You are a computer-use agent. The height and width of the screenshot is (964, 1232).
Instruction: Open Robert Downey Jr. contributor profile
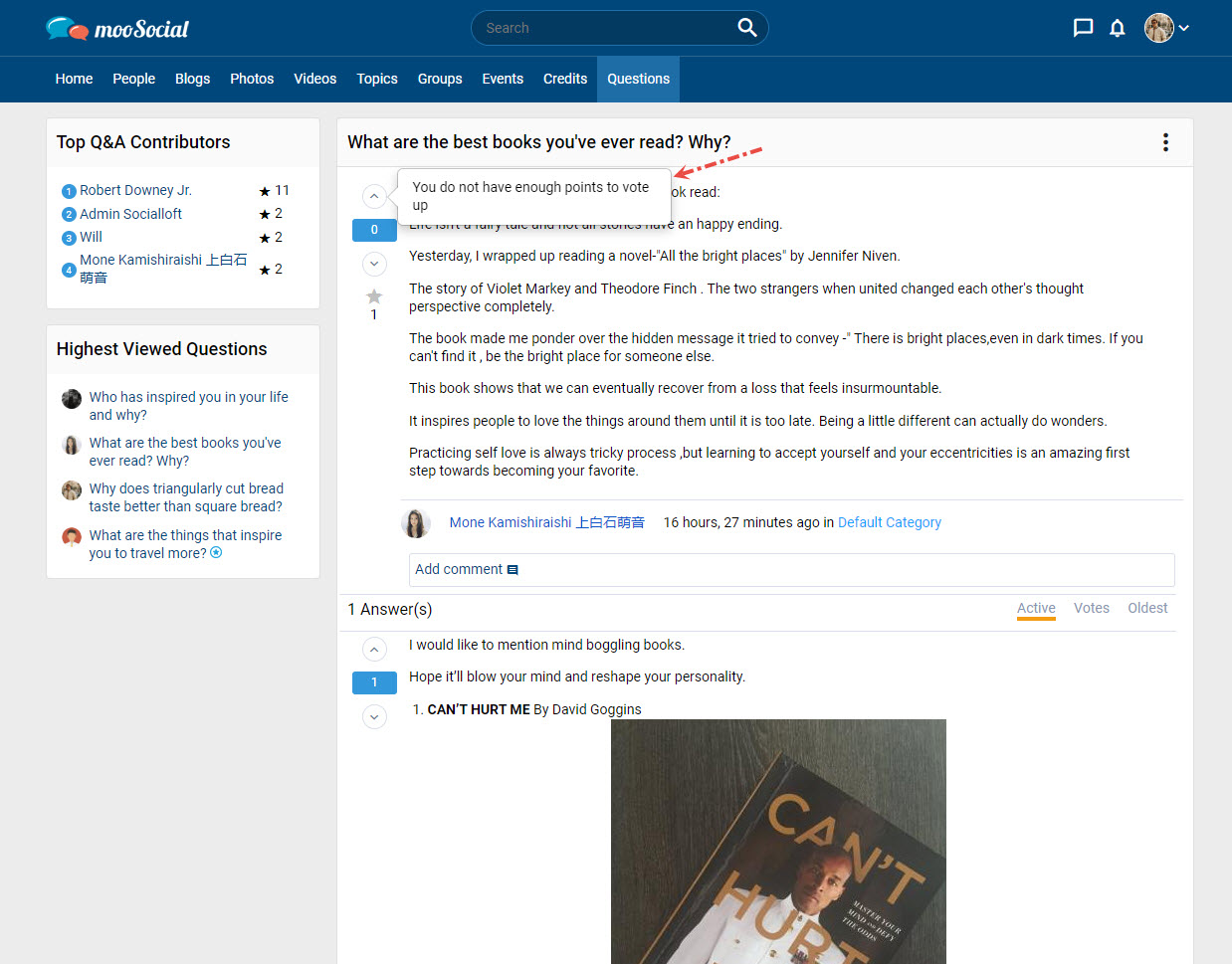coord(135,190)
